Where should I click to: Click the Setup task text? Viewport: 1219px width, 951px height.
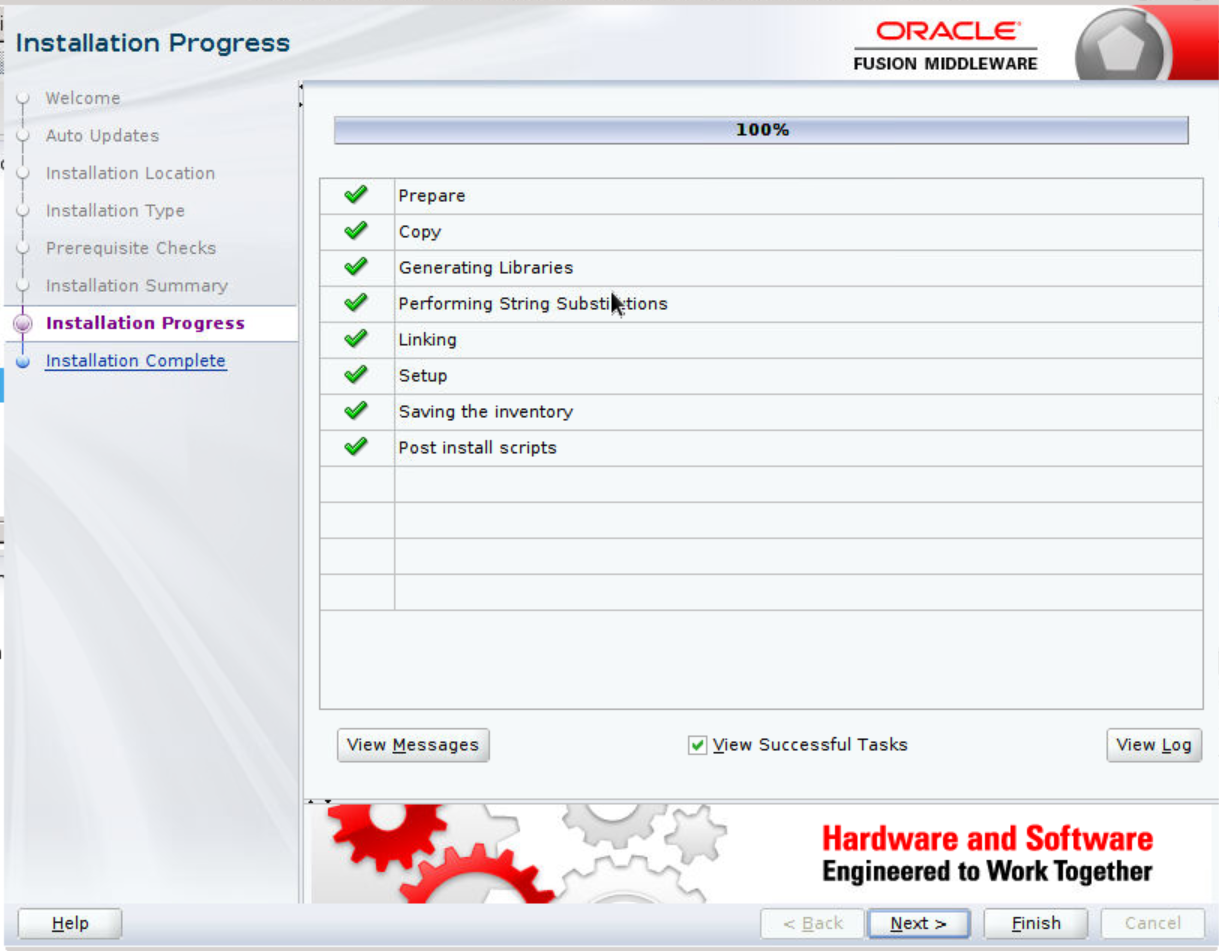click(x=423, y=376)
